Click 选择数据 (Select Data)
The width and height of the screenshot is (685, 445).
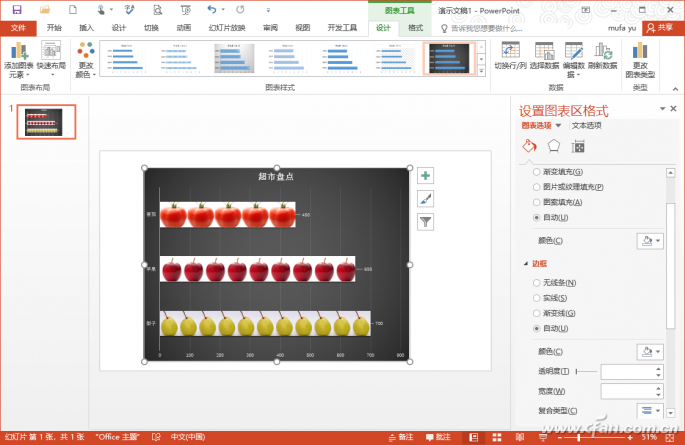pos(544,56)
